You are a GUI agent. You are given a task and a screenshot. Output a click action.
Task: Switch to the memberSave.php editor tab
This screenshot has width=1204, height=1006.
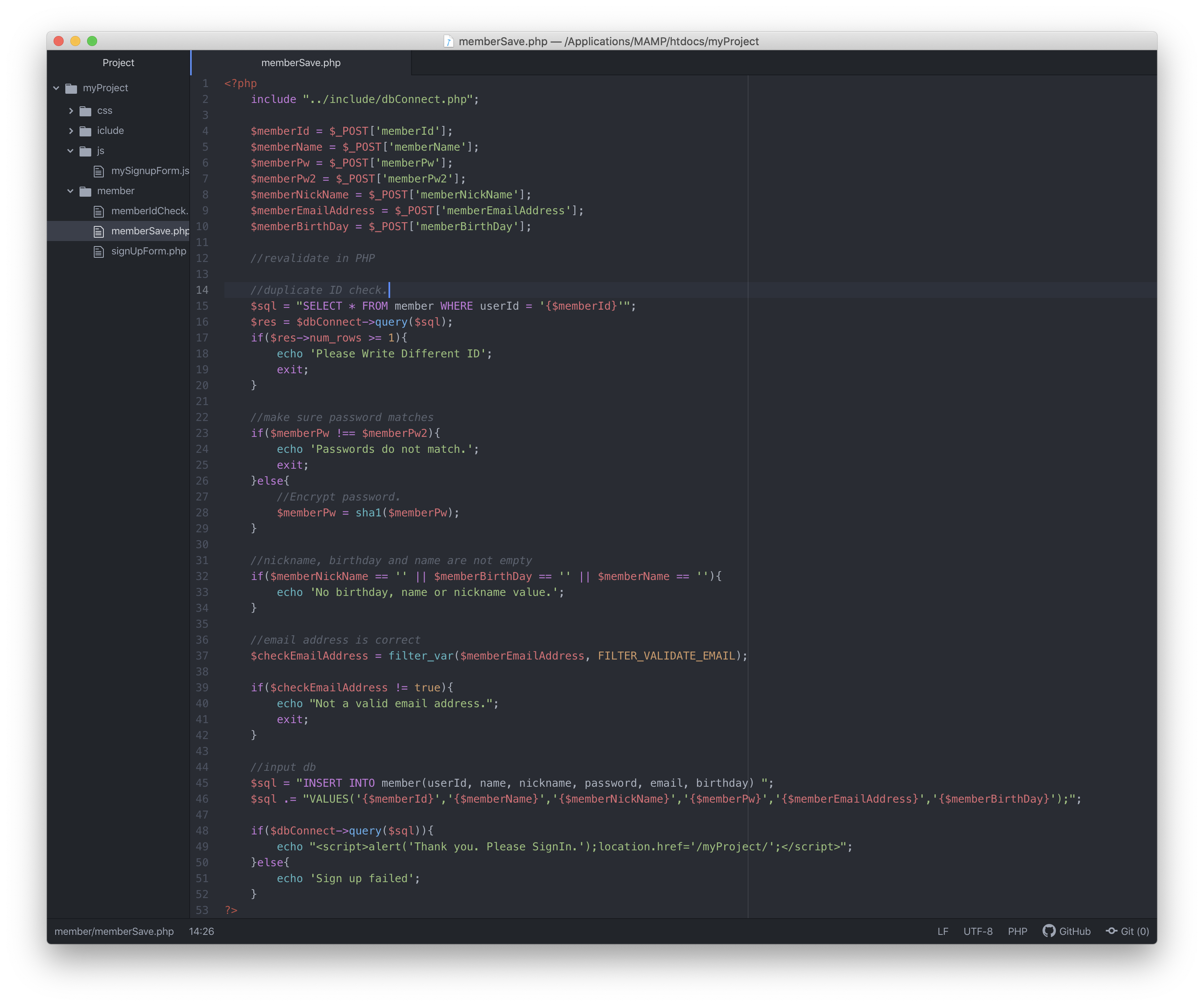301,62
